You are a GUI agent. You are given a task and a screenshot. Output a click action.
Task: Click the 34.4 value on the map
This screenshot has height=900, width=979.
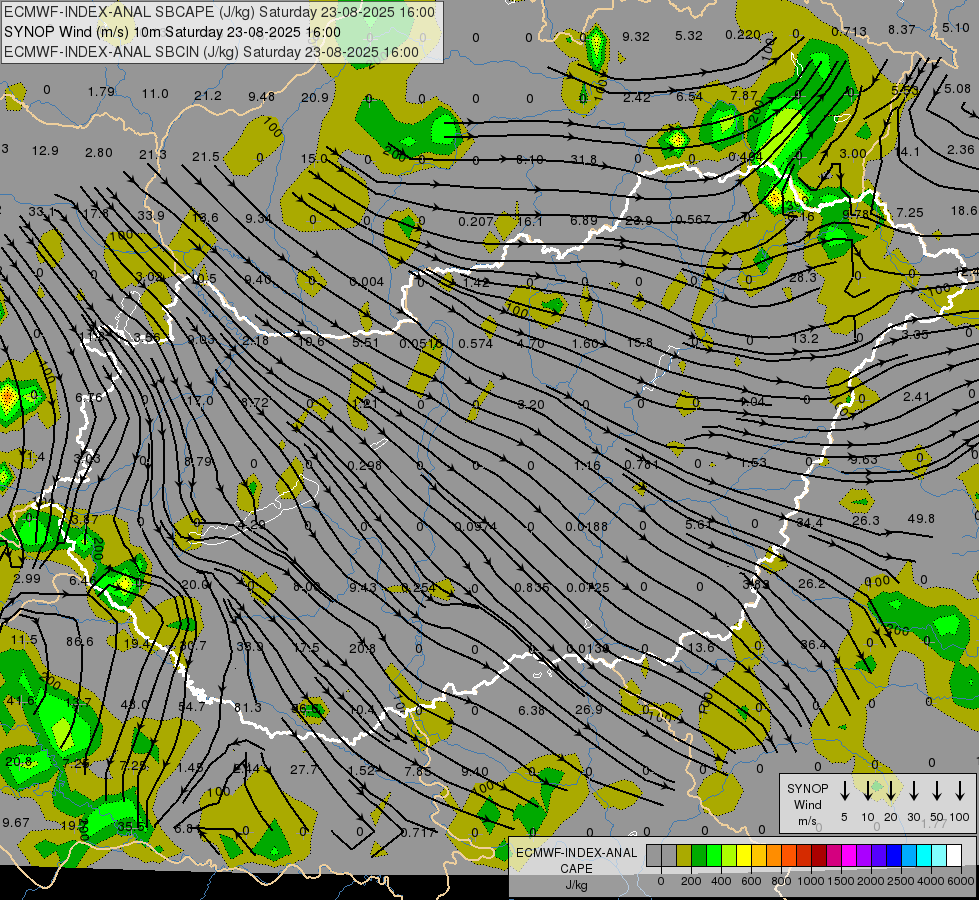click(x=809, y=522)
